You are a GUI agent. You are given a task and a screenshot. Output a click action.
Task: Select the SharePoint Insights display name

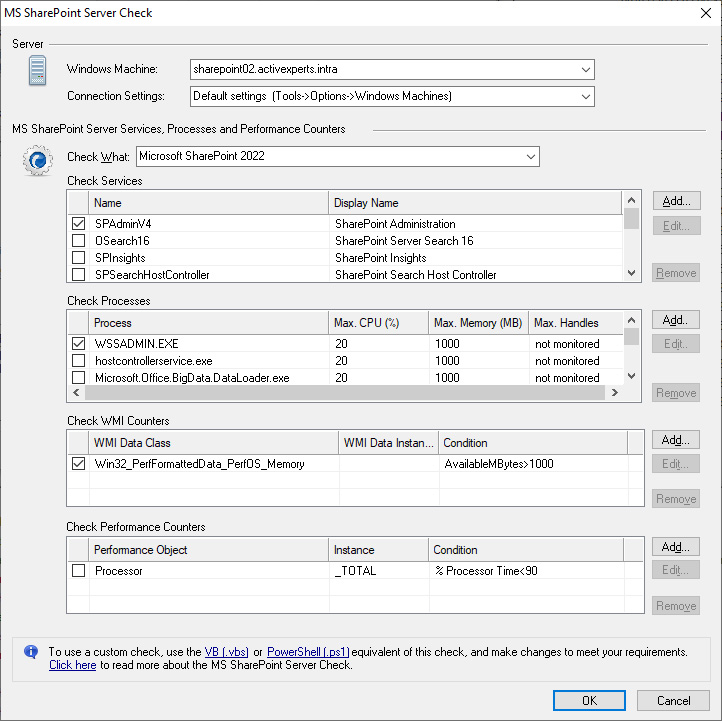(380, 258)
